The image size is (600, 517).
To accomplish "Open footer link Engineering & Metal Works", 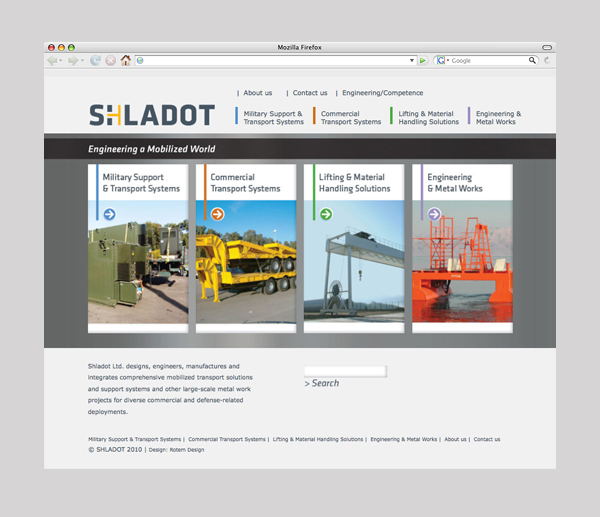I will click(x=404, y=439).
